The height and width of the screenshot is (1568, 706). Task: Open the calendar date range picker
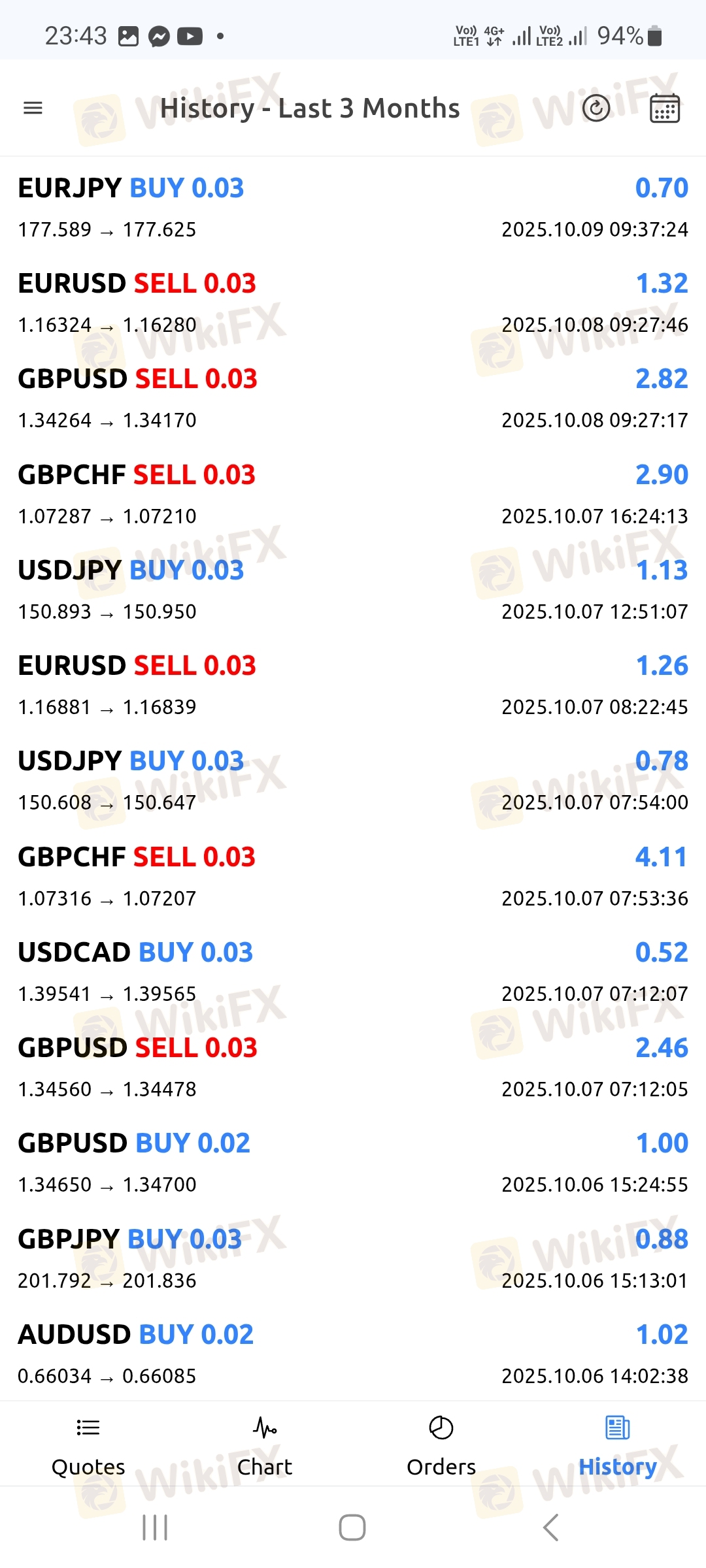(x=665, y=108)
